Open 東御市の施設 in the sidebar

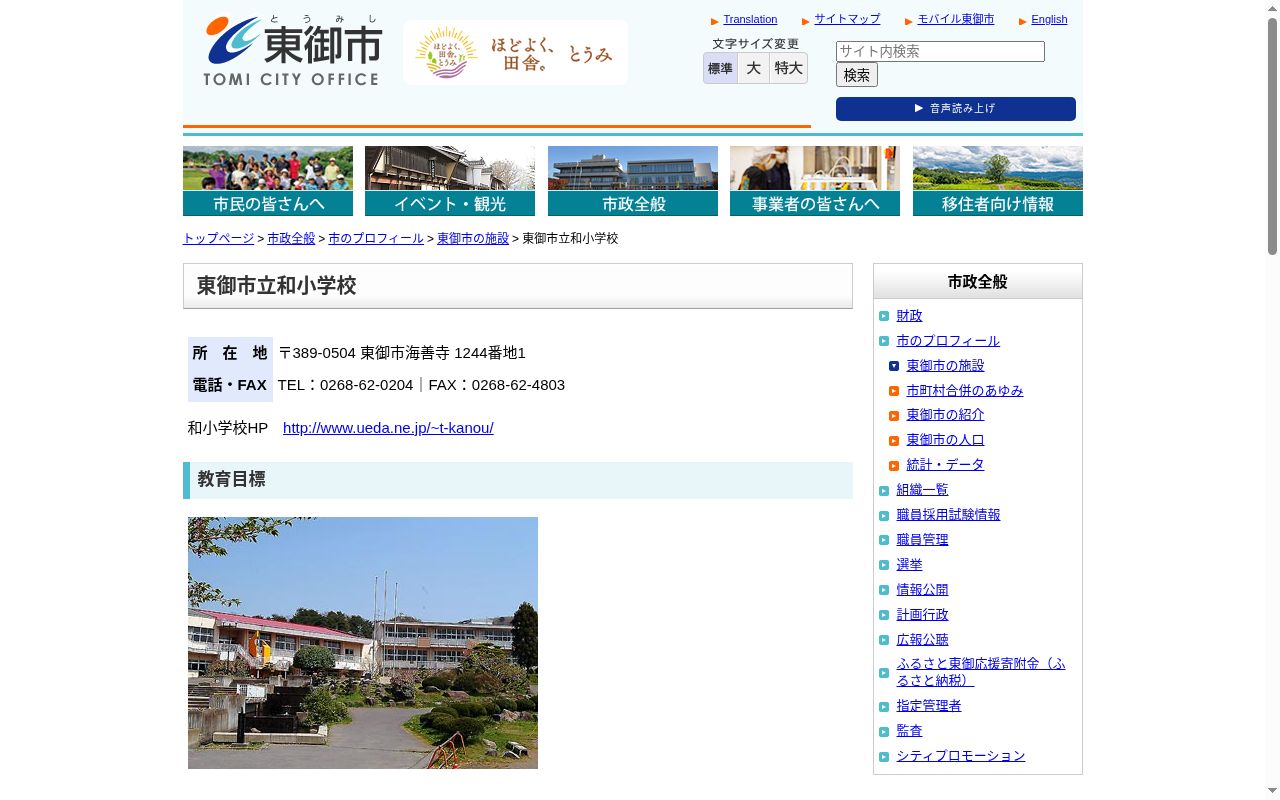[945, 366]
